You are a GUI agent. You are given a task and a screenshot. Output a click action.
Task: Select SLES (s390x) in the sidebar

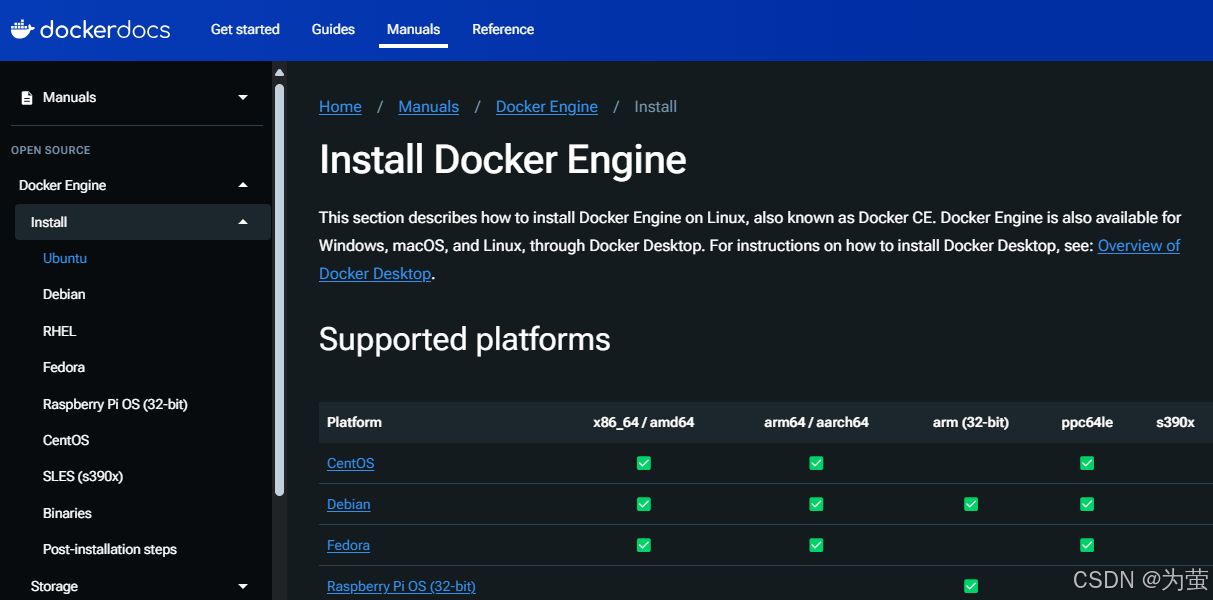(83, 476)
